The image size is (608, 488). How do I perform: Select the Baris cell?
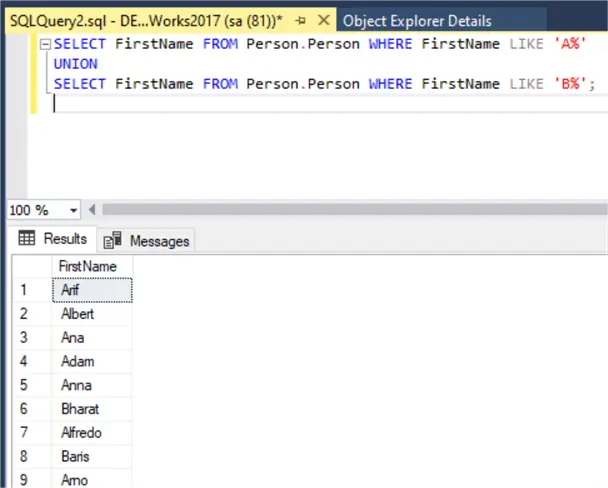92,457
